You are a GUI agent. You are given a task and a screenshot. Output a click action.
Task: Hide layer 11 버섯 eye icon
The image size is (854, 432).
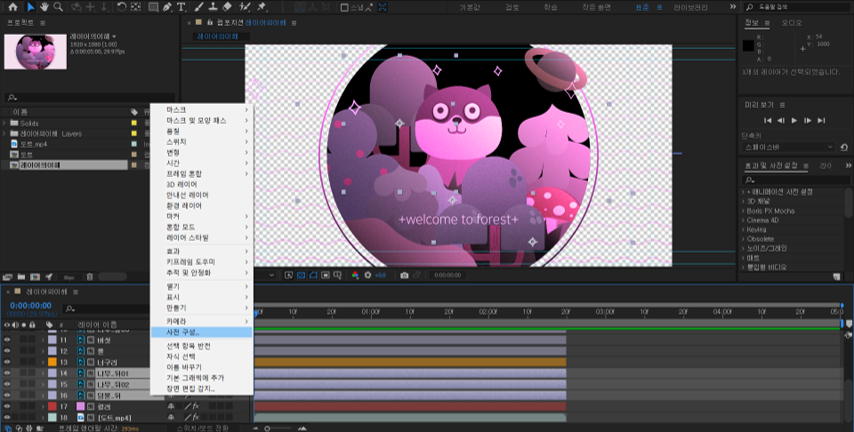(x=7, y=340)
